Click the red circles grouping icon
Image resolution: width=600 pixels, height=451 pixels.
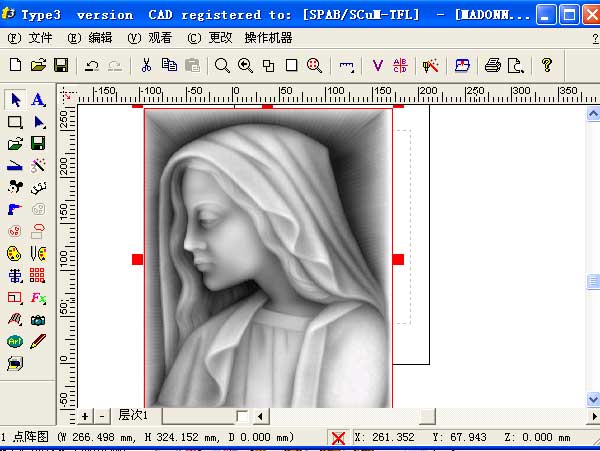(15, 231)
